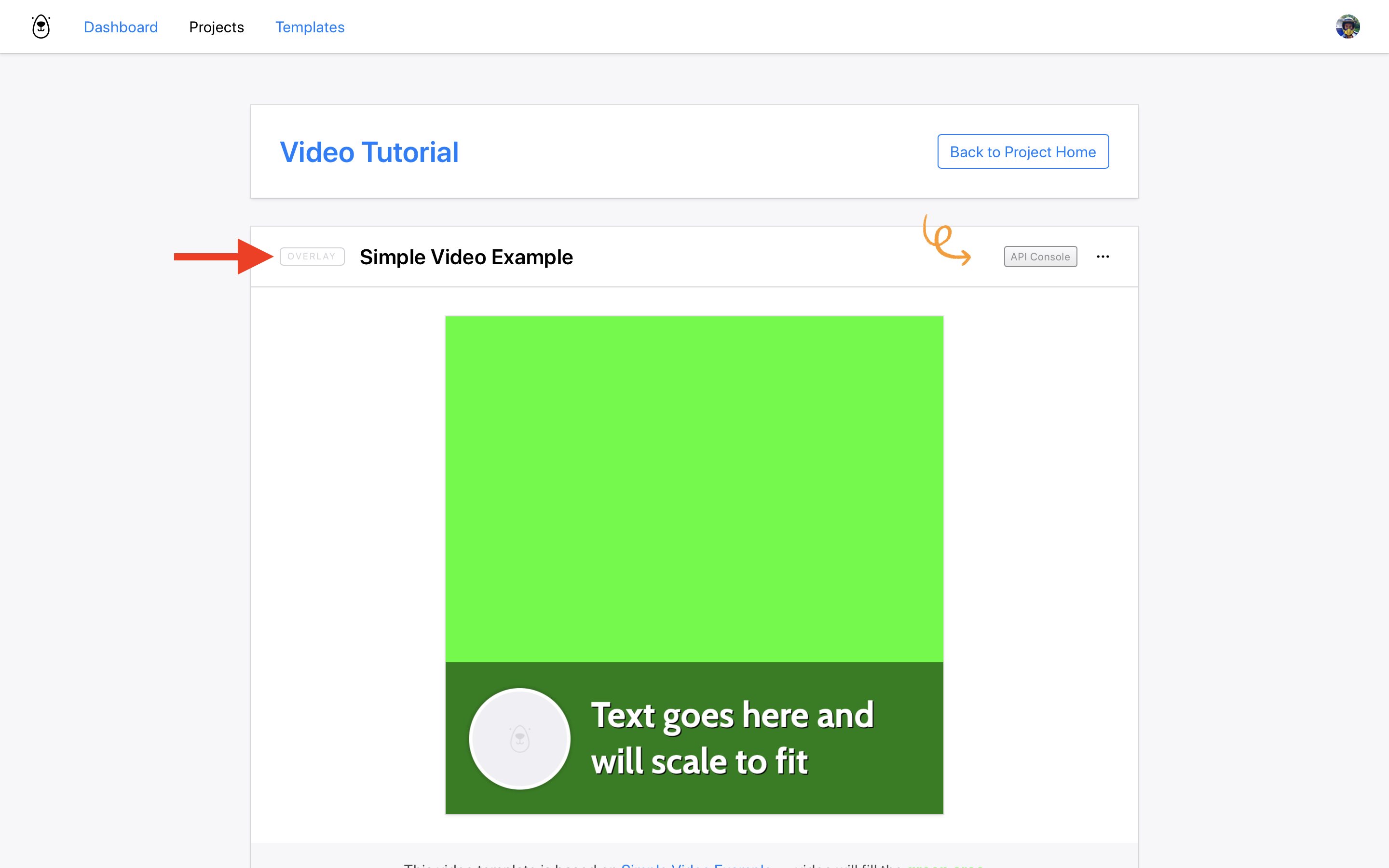
Task: Click the bright green video area
Action: tap(694, 488)
